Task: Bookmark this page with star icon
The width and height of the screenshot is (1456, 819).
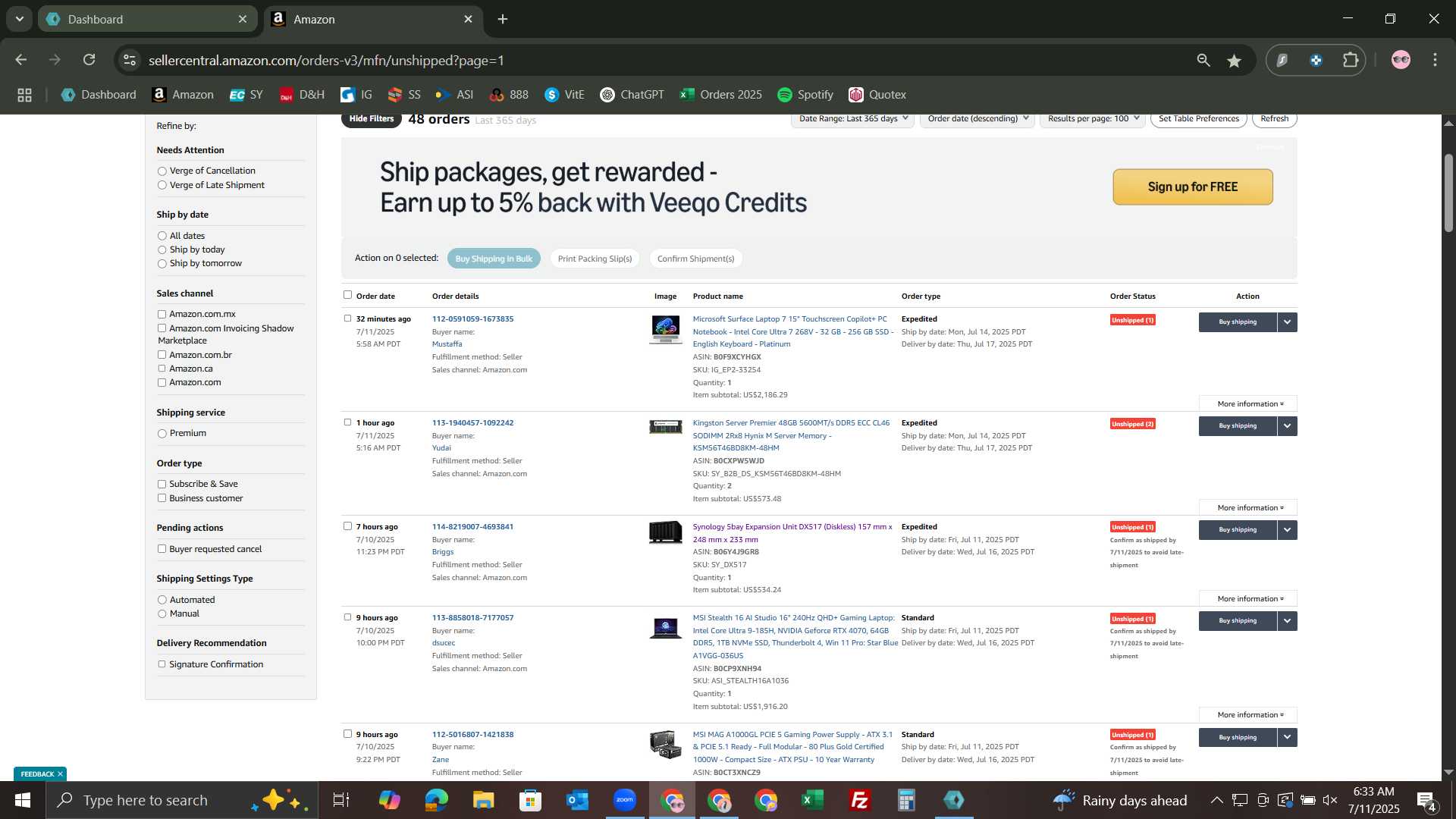Action: [x=1235, y=61]
